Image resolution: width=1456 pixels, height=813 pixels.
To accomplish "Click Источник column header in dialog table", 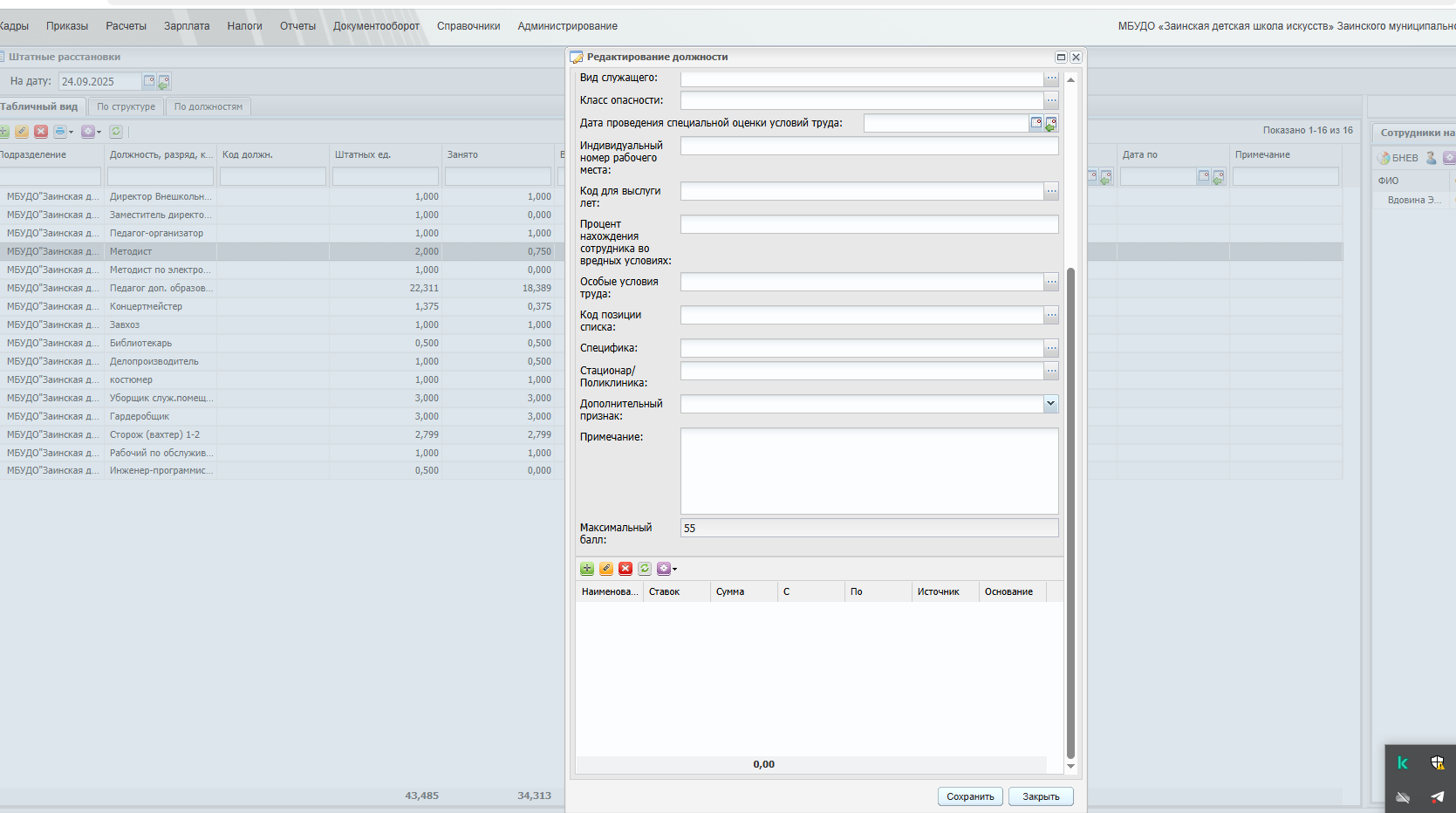I will (945, 591).
